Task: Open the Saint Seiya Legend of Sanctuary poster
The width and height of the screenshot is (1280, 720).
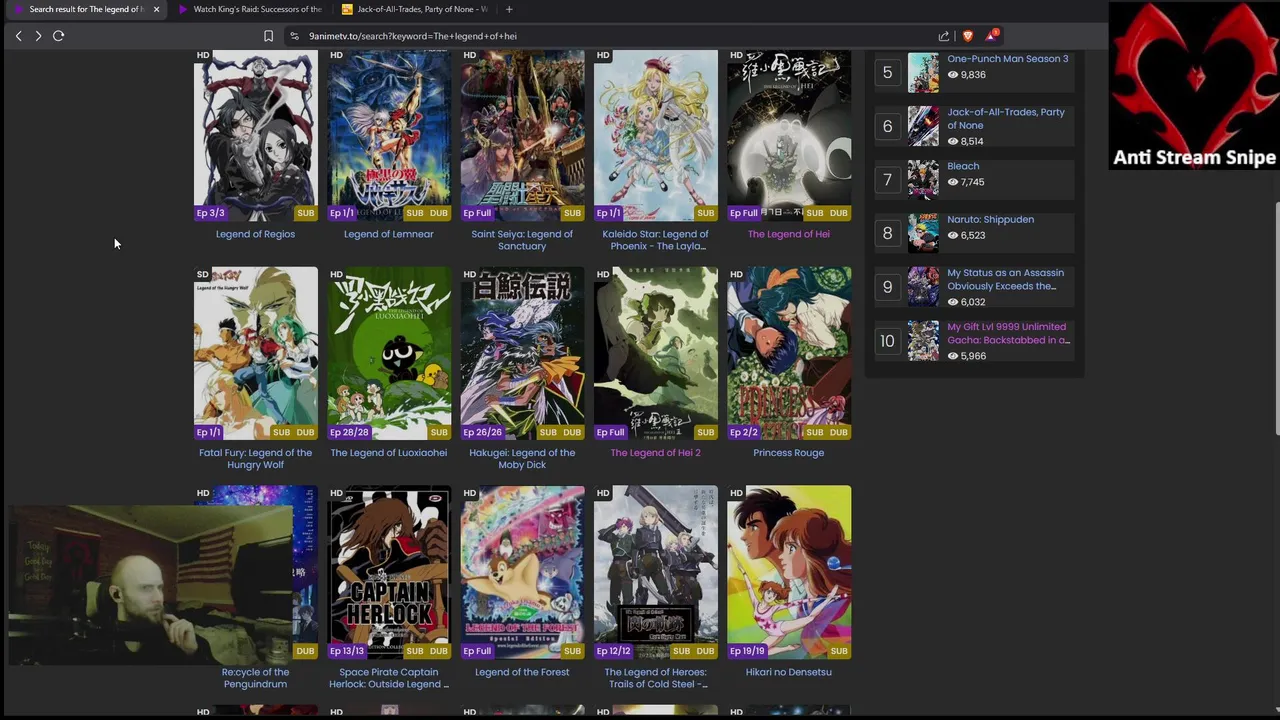Action: pyautogui.click(x=522, y=135)
